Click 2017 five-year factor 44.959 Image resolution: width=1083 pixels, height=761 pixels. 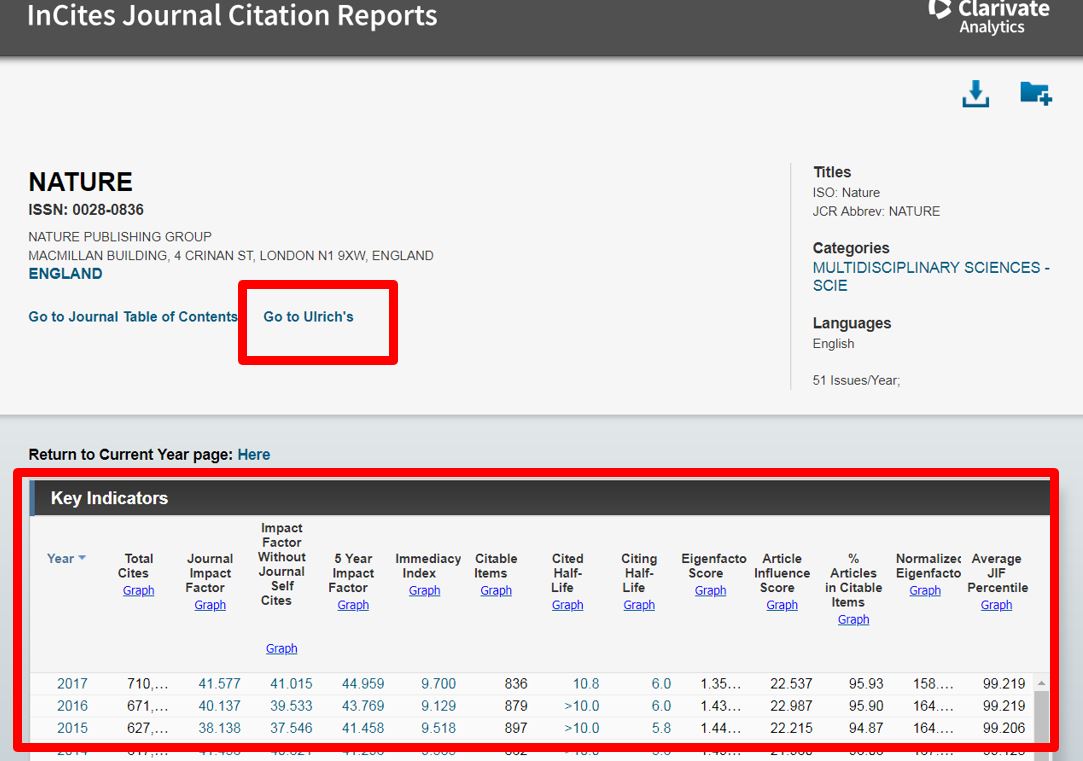[363, 684]
